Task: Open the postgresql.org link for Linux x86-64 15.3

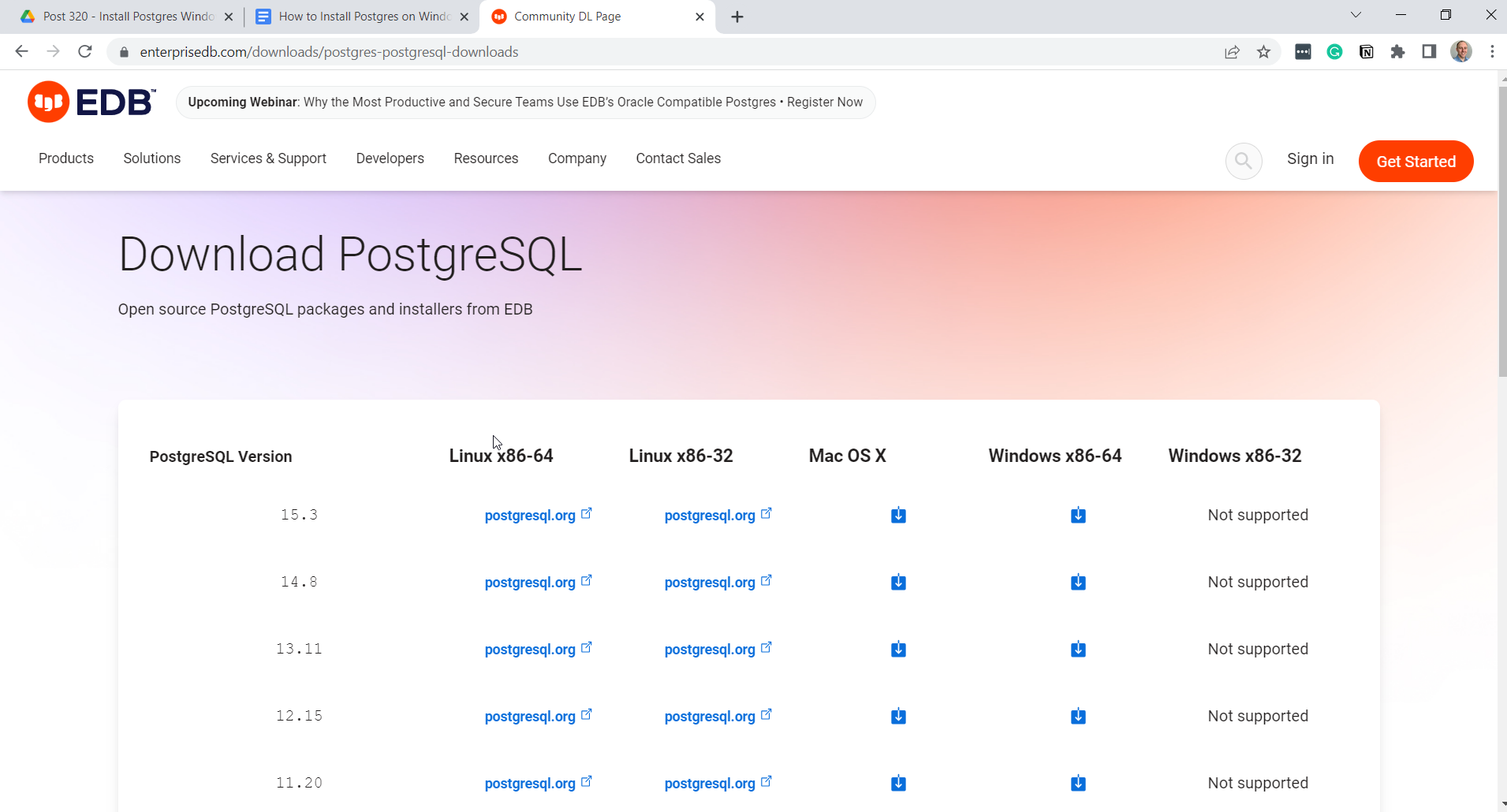Action: pos(530,516)
